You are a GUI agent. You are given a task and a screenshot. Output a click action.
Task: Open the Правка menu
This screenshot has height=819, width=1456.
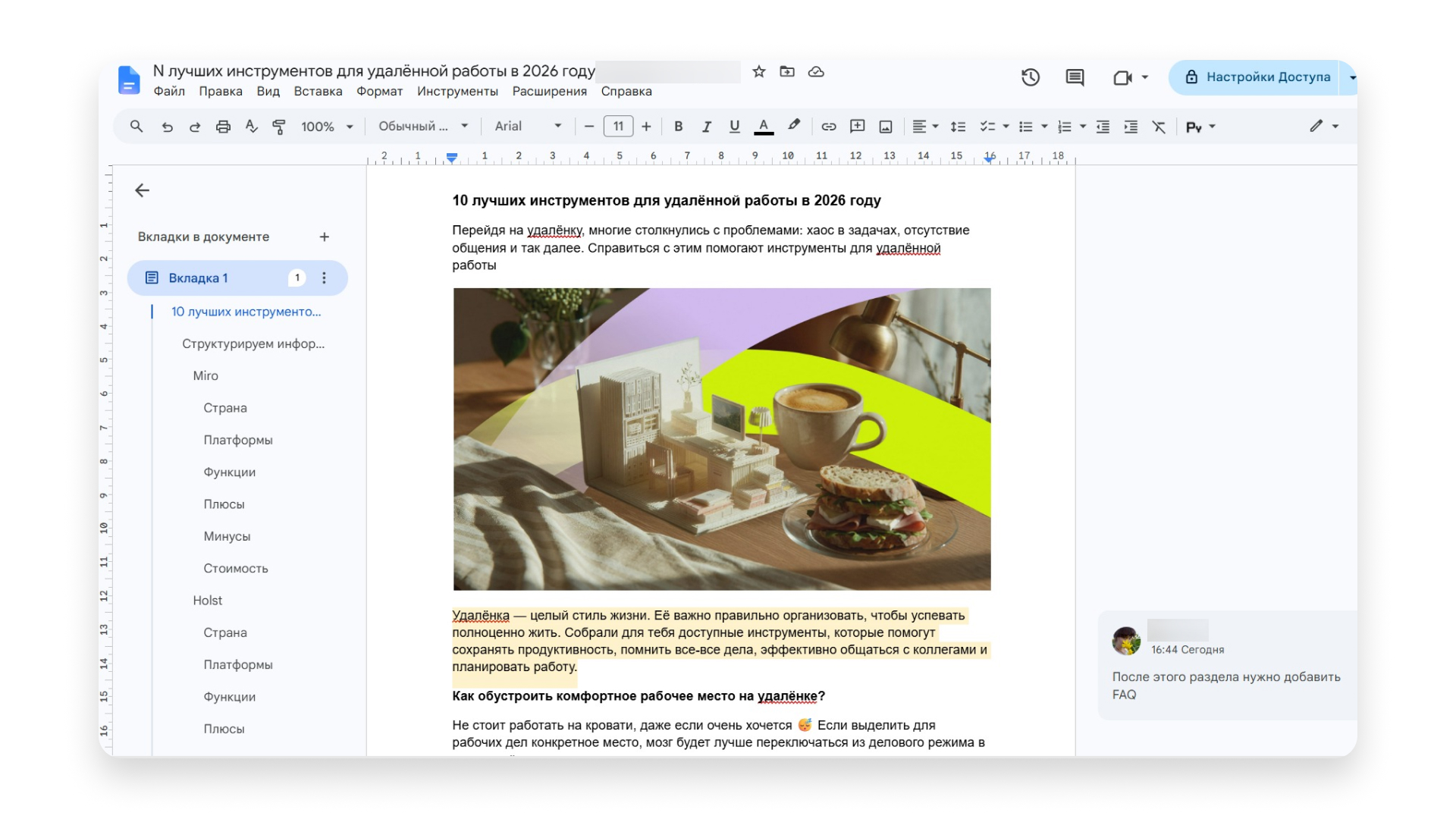221,91
